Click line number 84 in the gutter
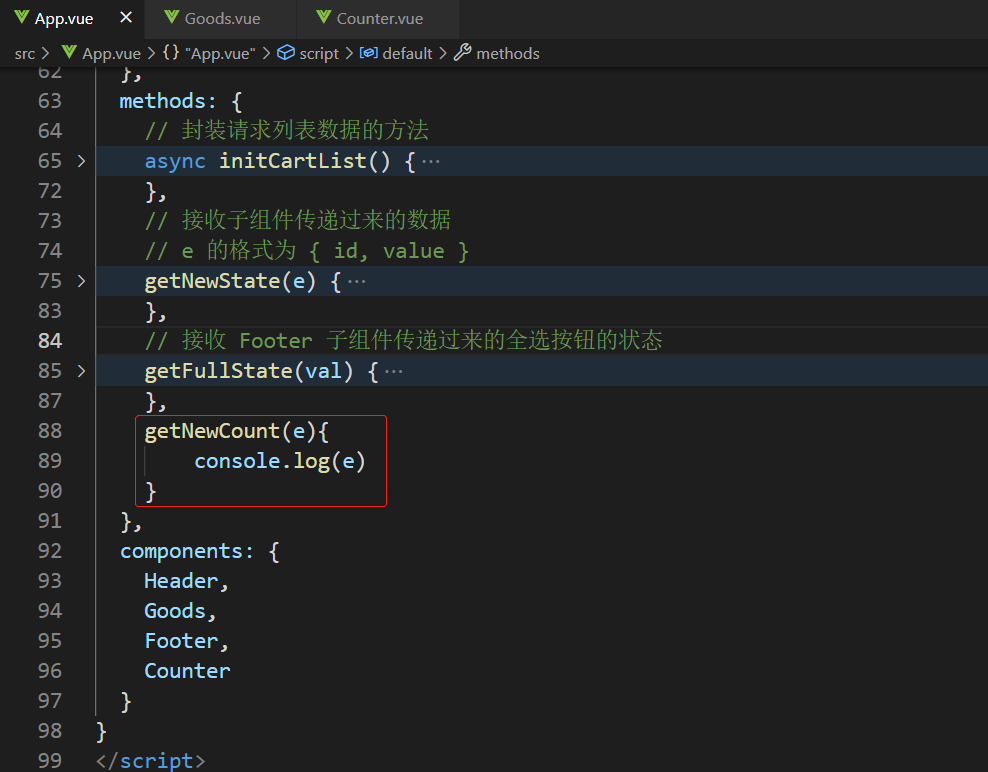This screenshot has width=988, height=772. pos(50,341)
